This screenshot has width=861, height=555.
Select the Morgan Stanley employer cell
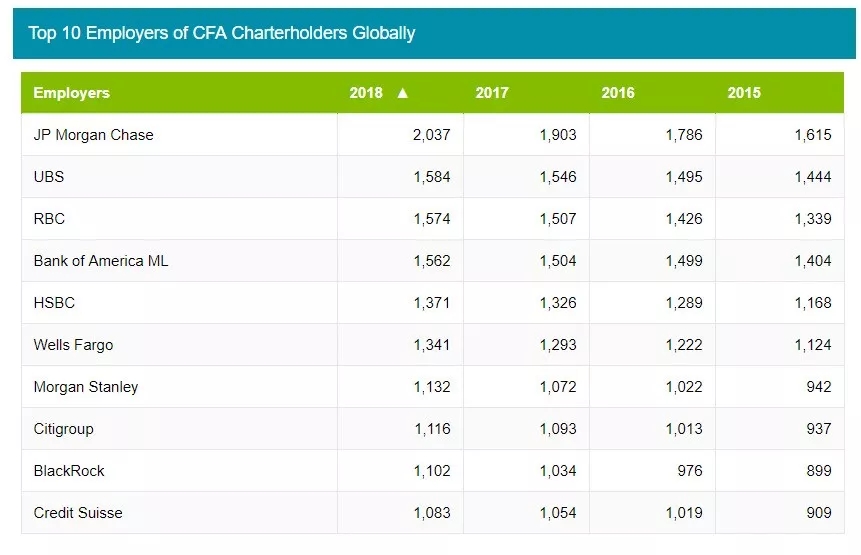(86, 387)
